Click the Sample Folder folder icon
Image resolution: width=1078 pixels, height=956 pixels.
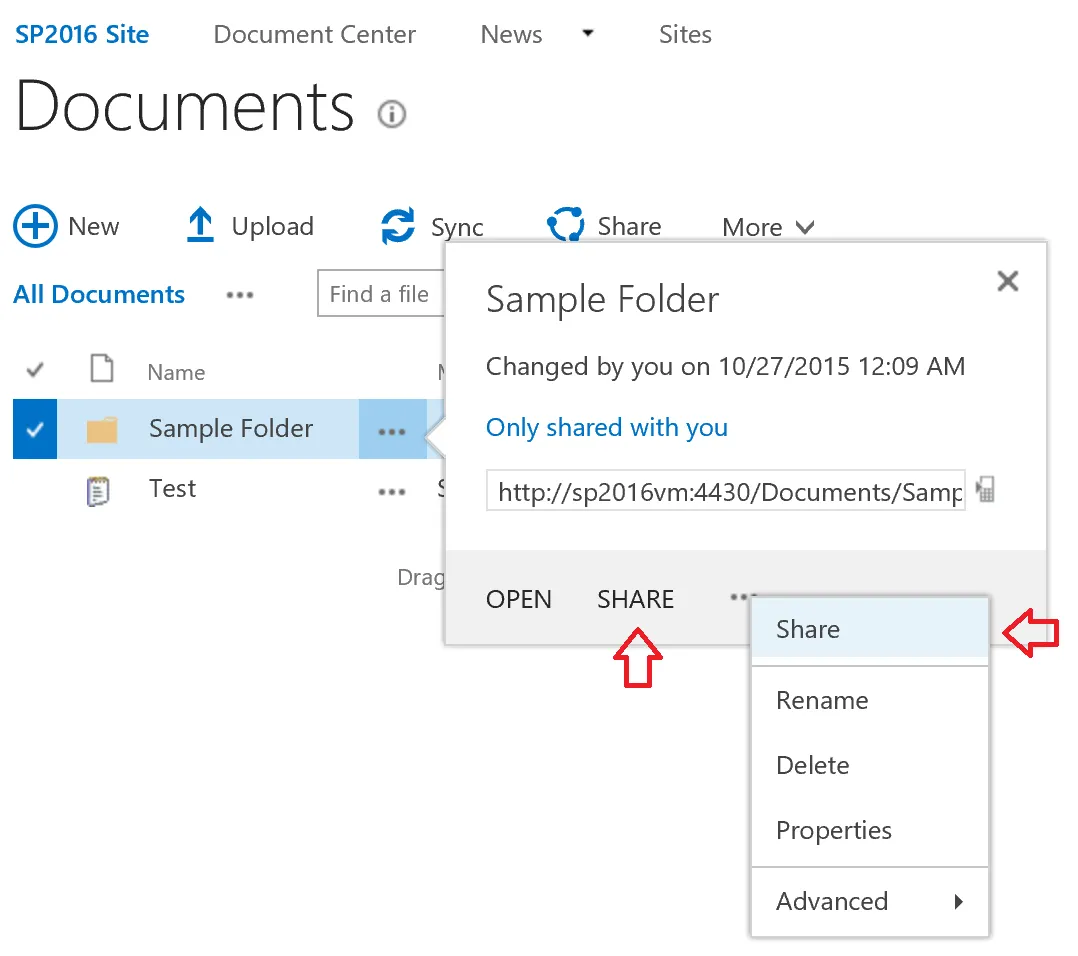point(102,430)
